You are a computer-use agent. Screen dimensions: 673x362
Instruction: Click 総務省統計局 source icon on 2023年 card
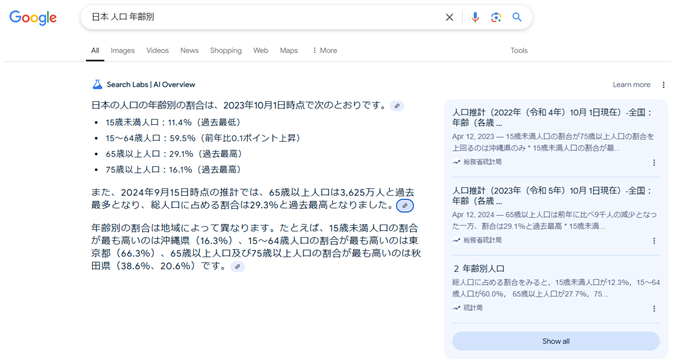tap(456, 240)
